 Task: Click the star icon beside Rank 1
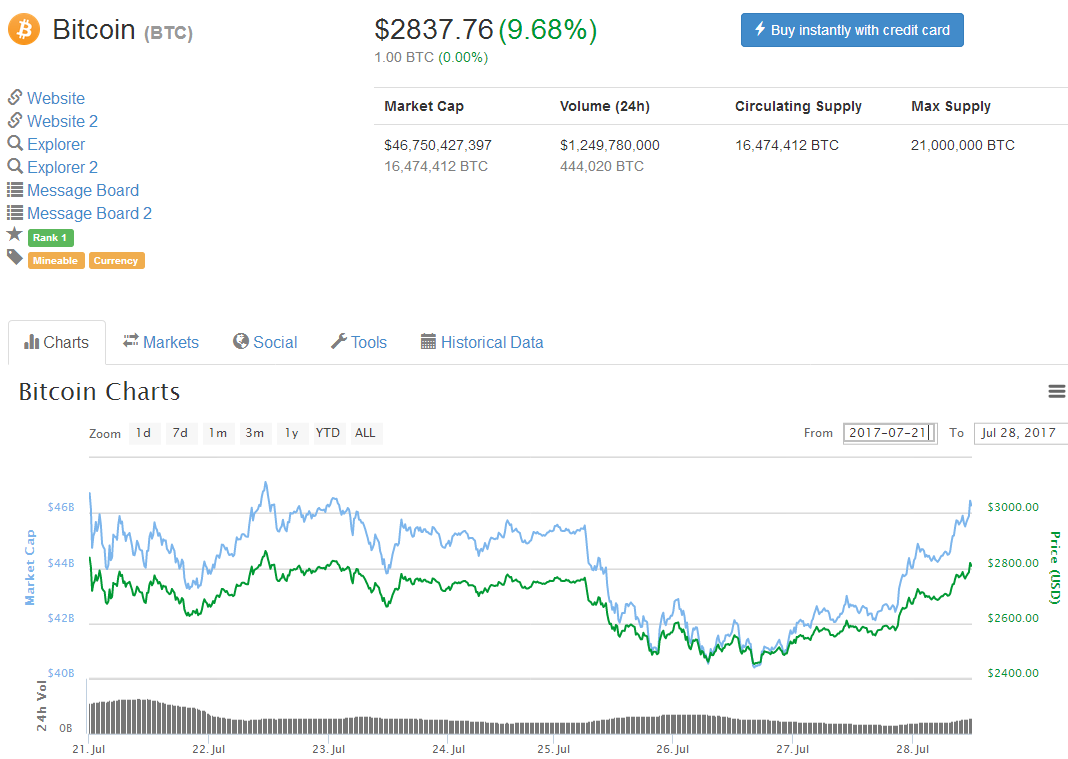coord(14,234)
